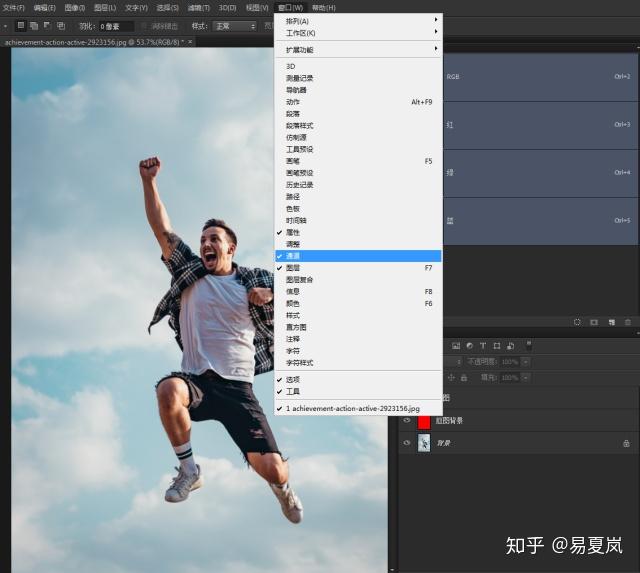Select the New selection mode icon
640x573 pixels.
[x=20, y=26]
